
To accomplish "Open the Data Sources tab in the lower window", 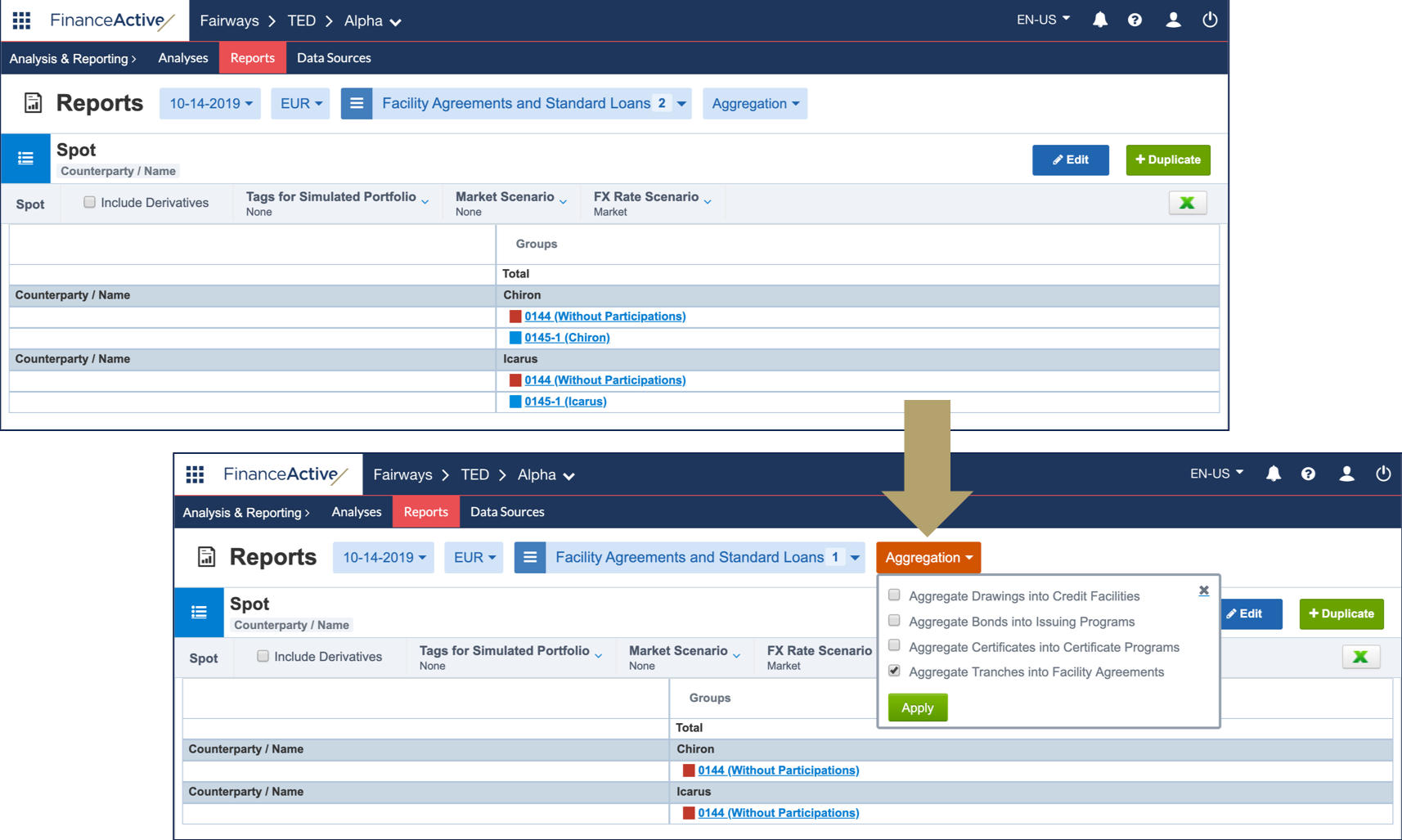I will click(506, 512).
